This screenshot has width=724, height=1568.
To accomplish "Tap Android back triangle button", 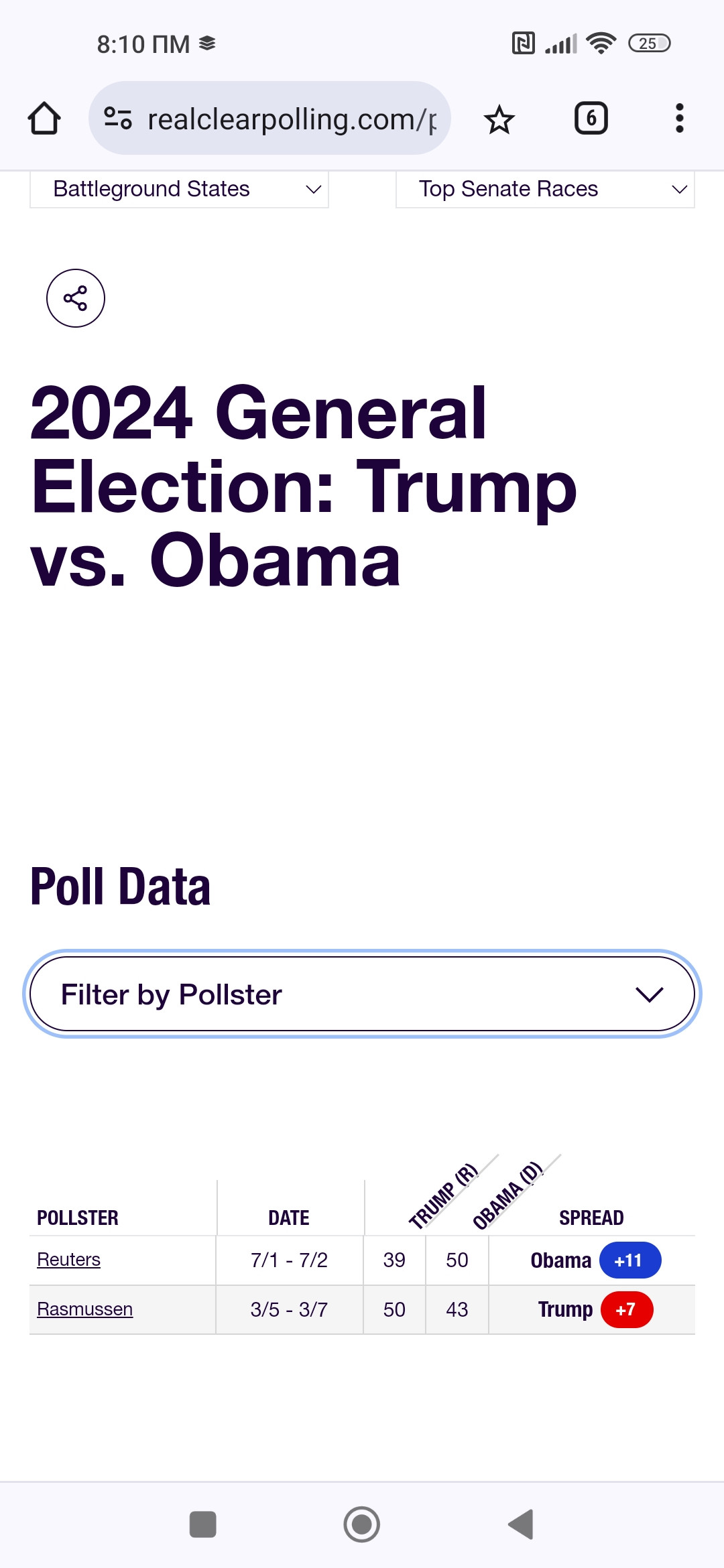I will [521, 1524].
